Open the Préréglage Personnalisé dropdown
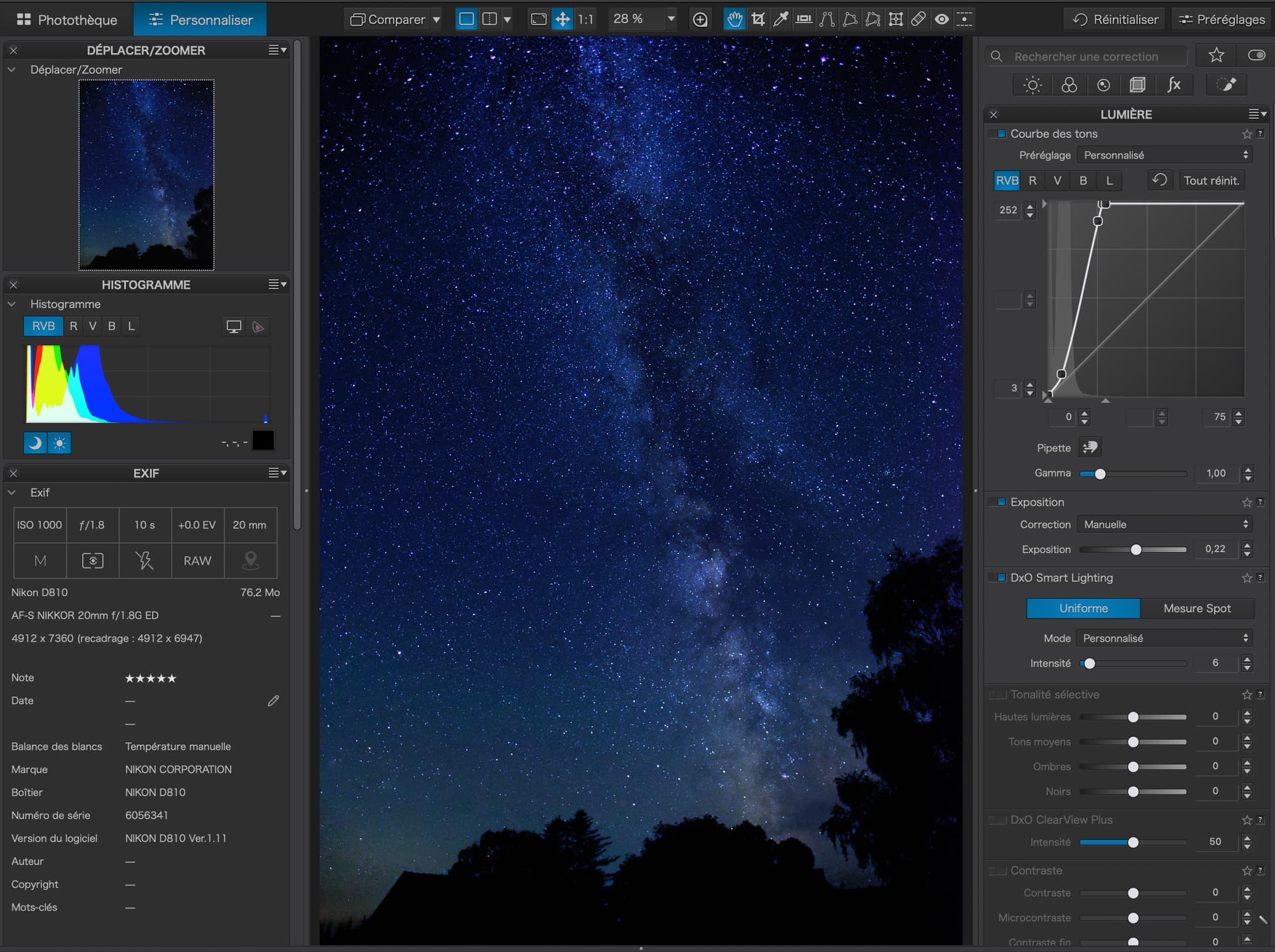The image size is (1275, 952). coord(1165,155)
